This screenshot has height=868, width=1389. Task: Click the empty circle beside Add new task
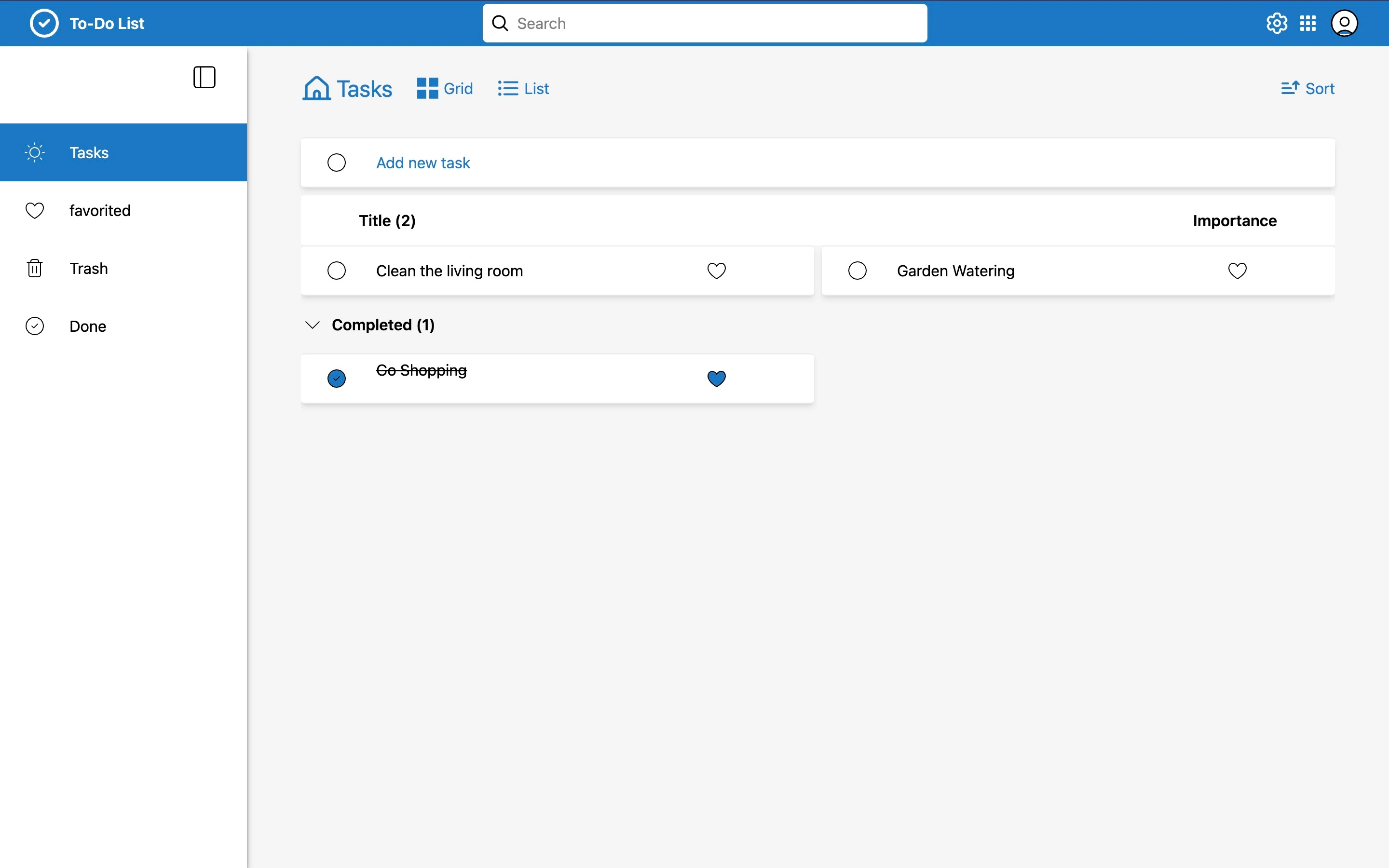[x=336, y=163]
